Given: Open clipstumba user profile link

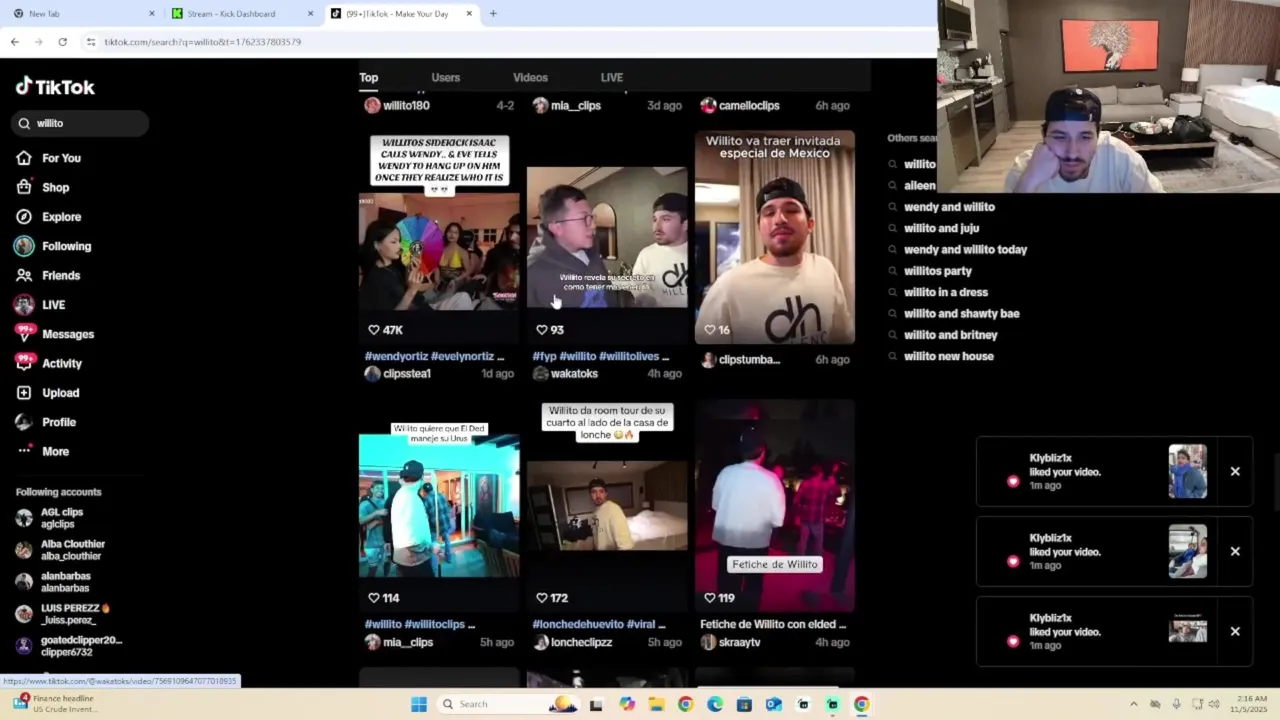Looking at the screenshot, I should [x=749, y=360].
